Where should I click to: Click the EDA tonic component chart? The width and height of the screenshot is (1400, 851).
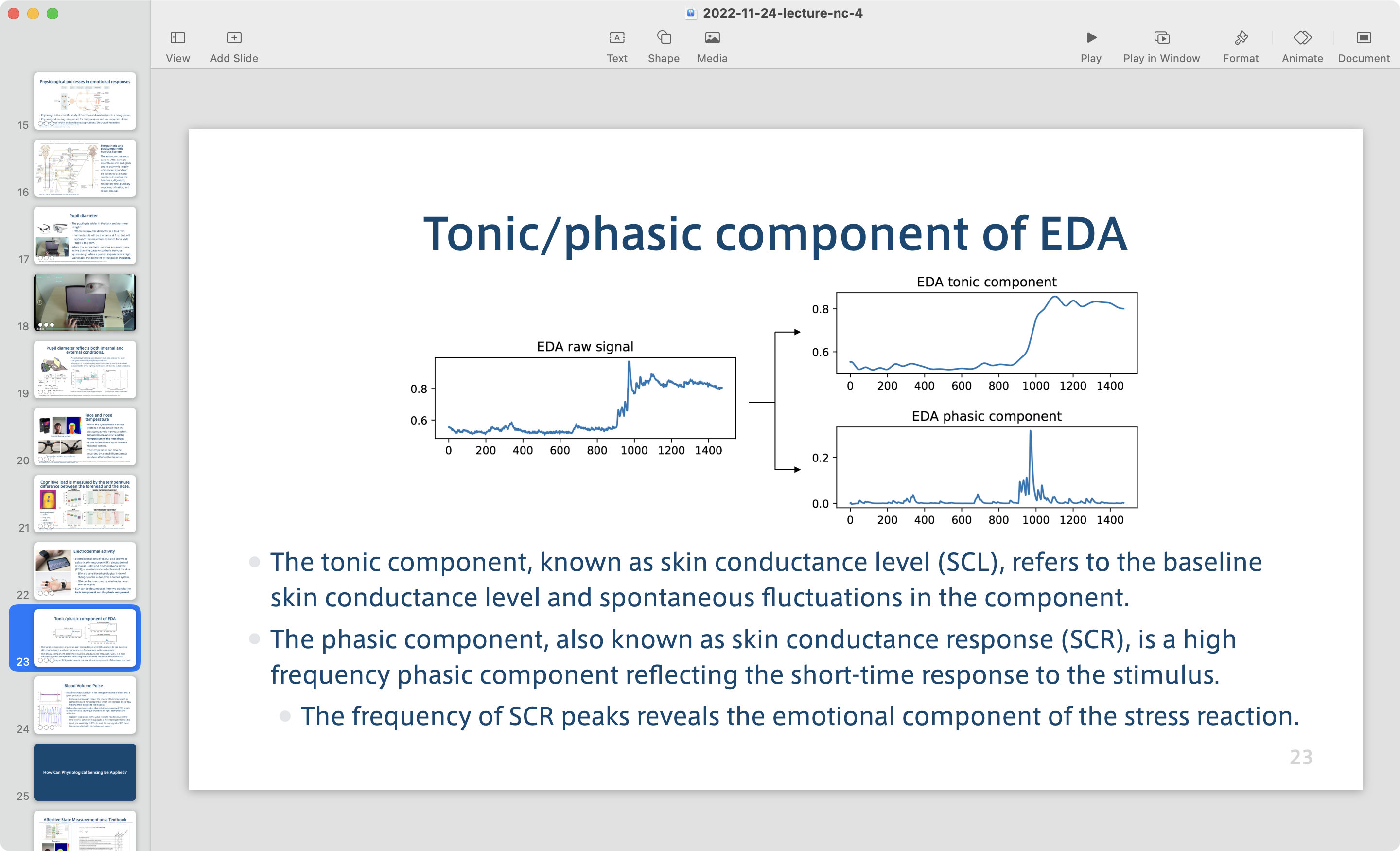tap(986, 333)
